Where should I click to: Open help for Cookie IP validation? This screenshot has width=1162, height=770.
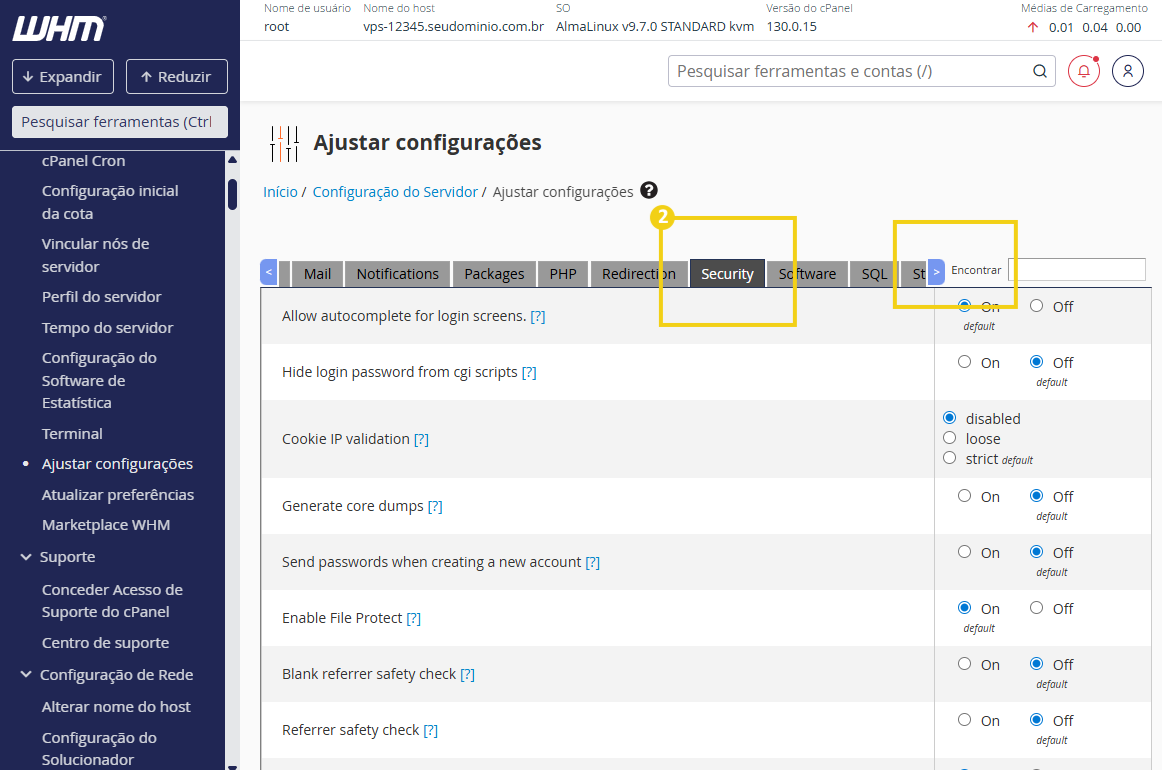click(x=420, y=438)
